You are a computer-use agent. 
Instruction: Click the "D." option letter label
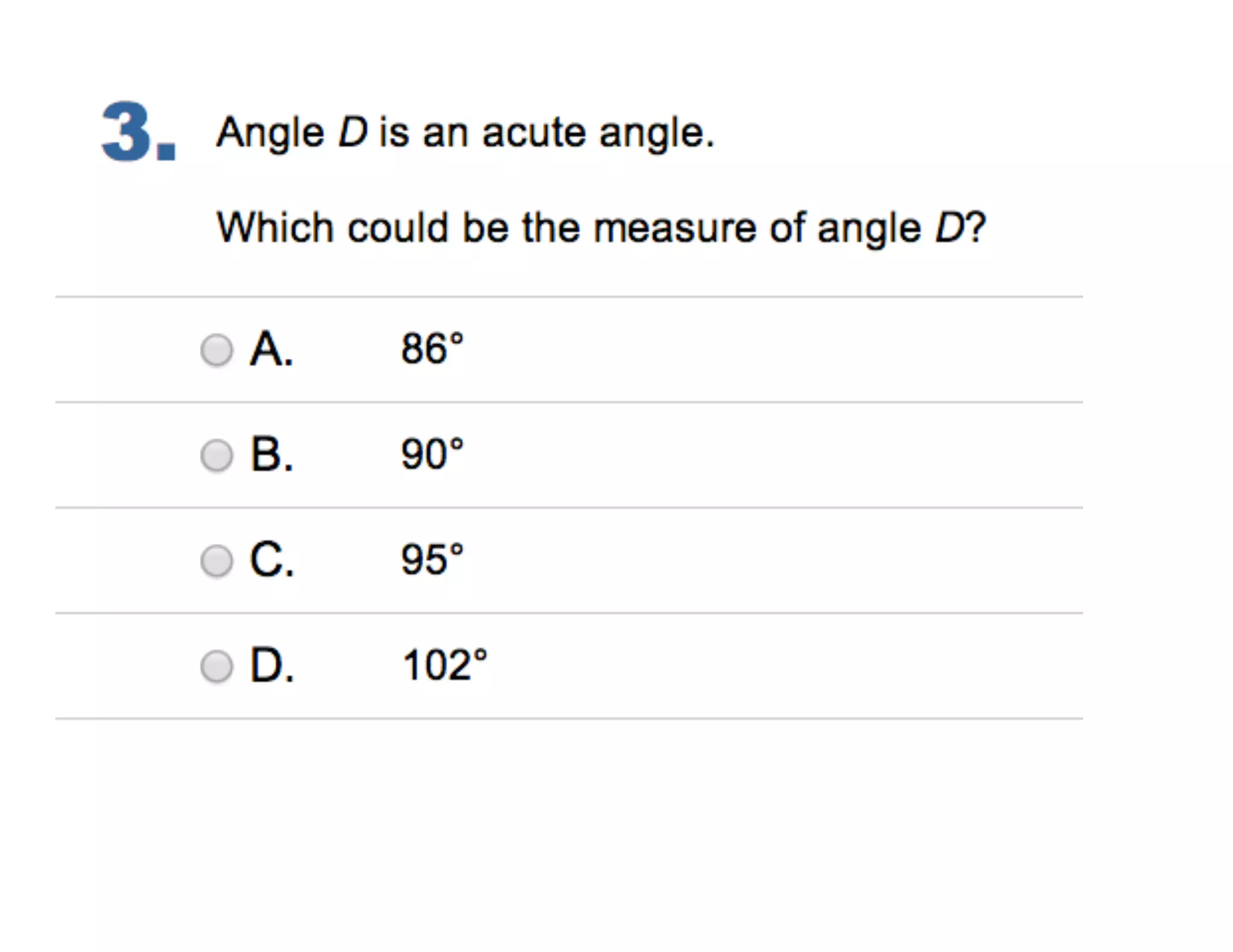pyautogui.click(x=272, y=665)
